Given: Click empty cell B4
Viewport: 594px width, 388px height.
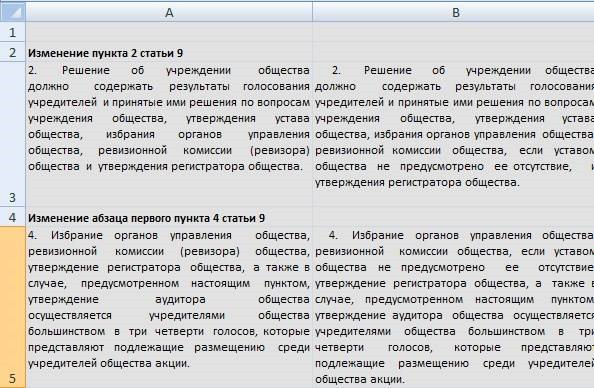Looking at the screenshot, I should coord(453,216).
